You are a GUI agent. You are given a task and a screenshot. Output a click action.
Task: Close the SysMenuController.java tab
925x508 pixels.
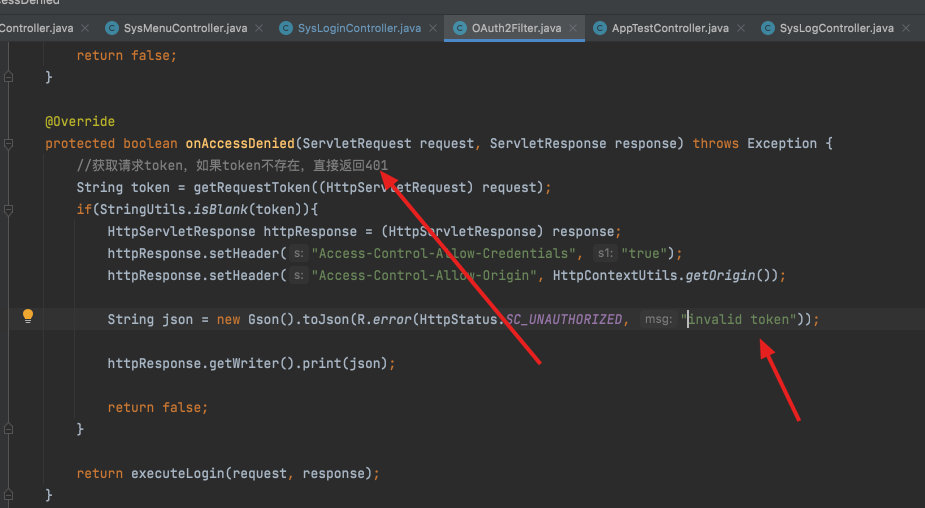[x=259, y=28]
